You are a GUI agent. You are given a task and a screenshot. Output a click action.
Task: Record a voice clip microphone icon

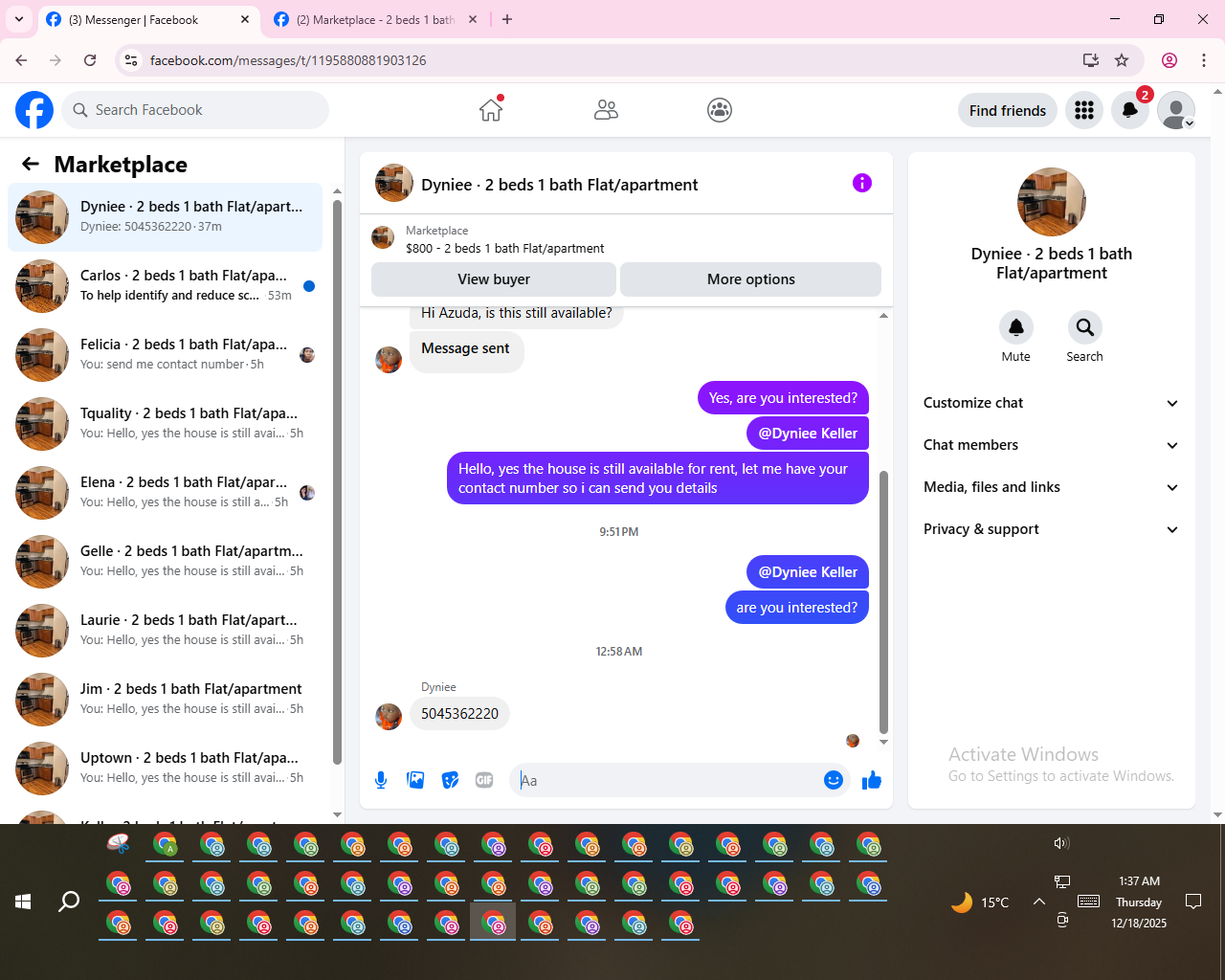(381, 780)
